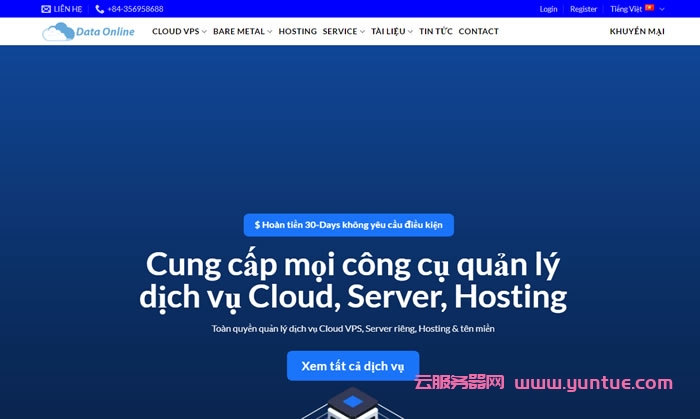700x419 pixels.
Task: Open the TIN TỨC news page
Action: 435,32
